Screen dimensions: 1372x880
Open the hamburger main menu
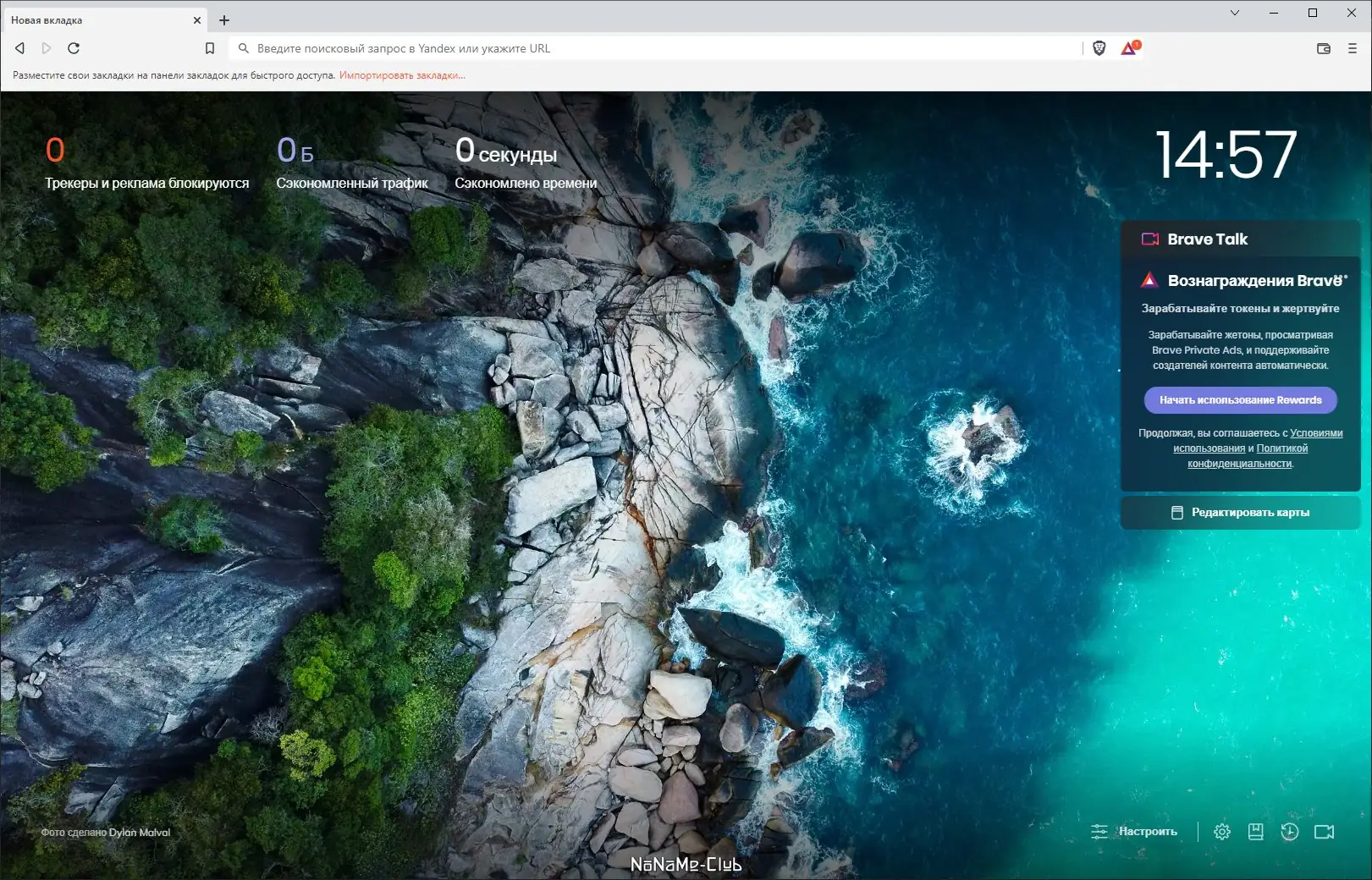coord(1353,48)
